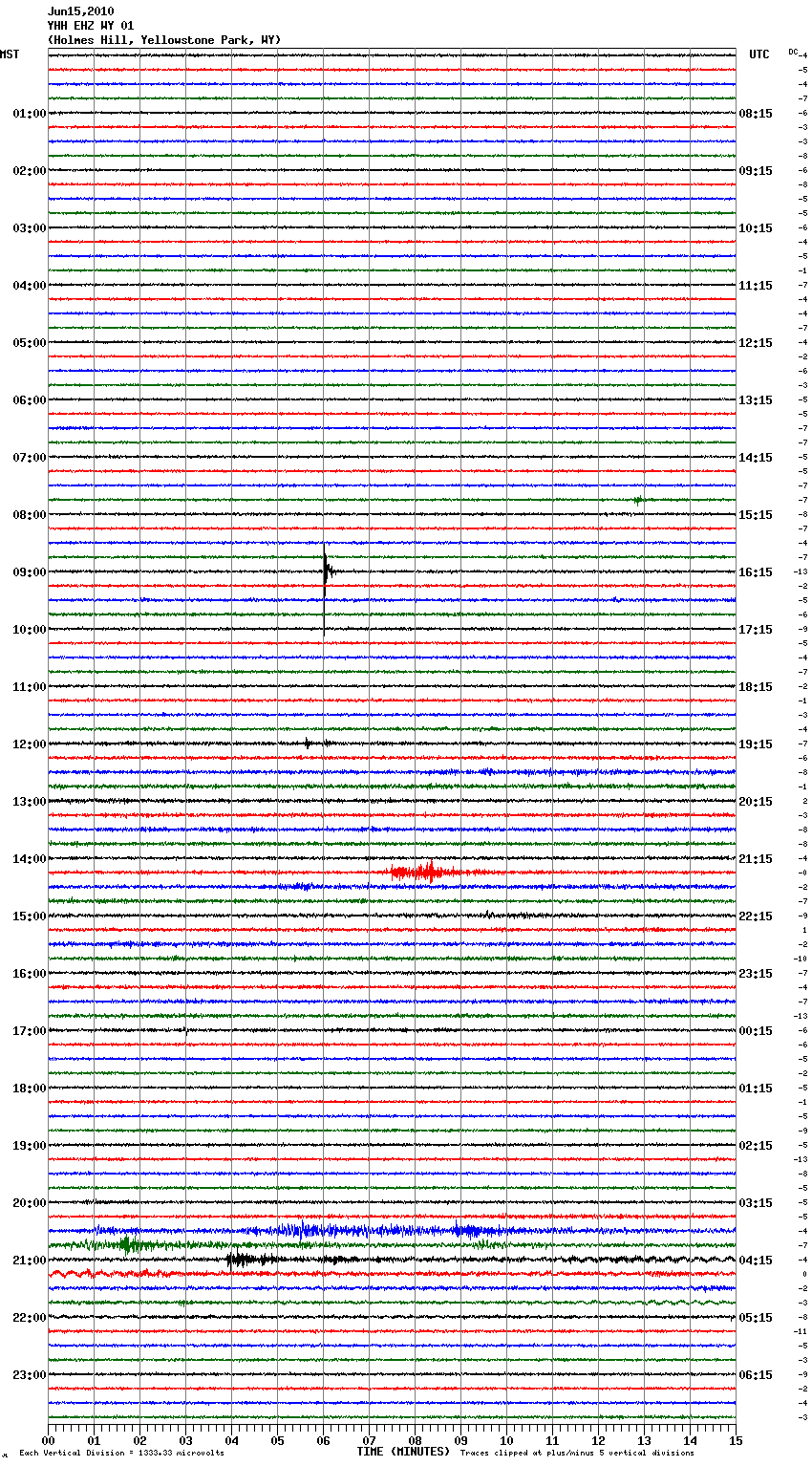Select the 22:00 MST row label
This screenshot has width=812, height=1466.
[30, 1318]
